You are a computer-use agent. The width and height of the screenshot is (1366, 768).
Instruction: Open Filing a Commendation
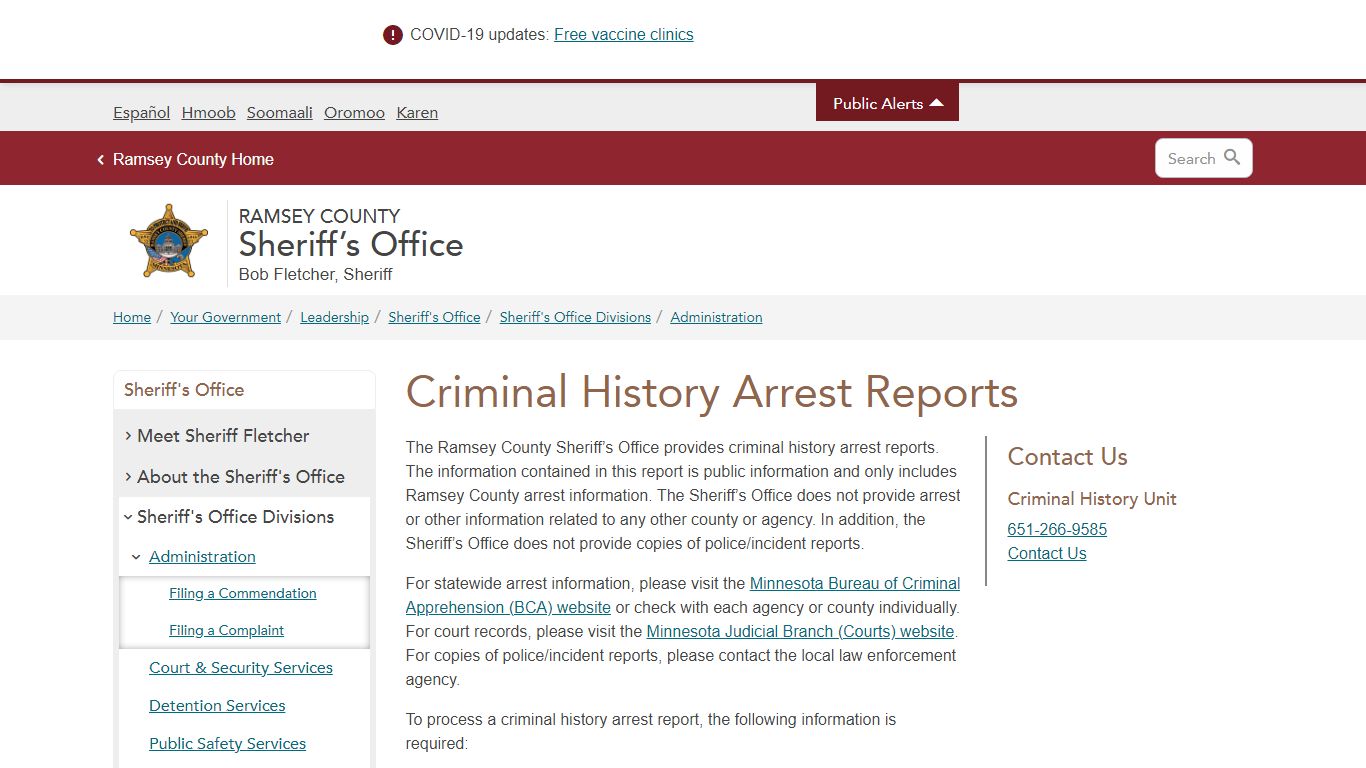243,593
